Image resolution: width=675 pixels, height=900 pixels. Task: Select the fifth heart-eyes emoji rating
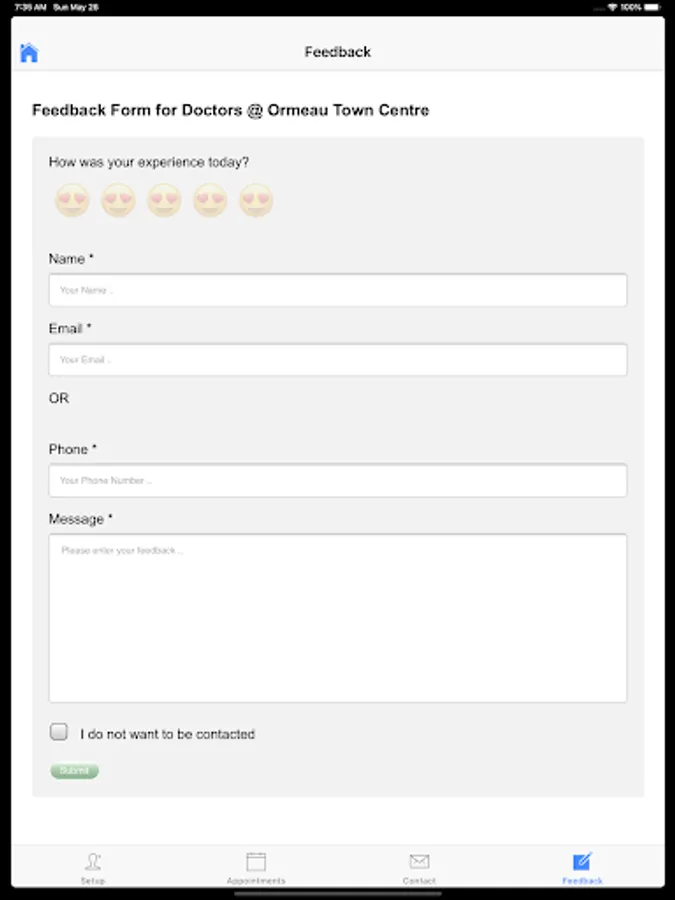[x=256, y=201]
